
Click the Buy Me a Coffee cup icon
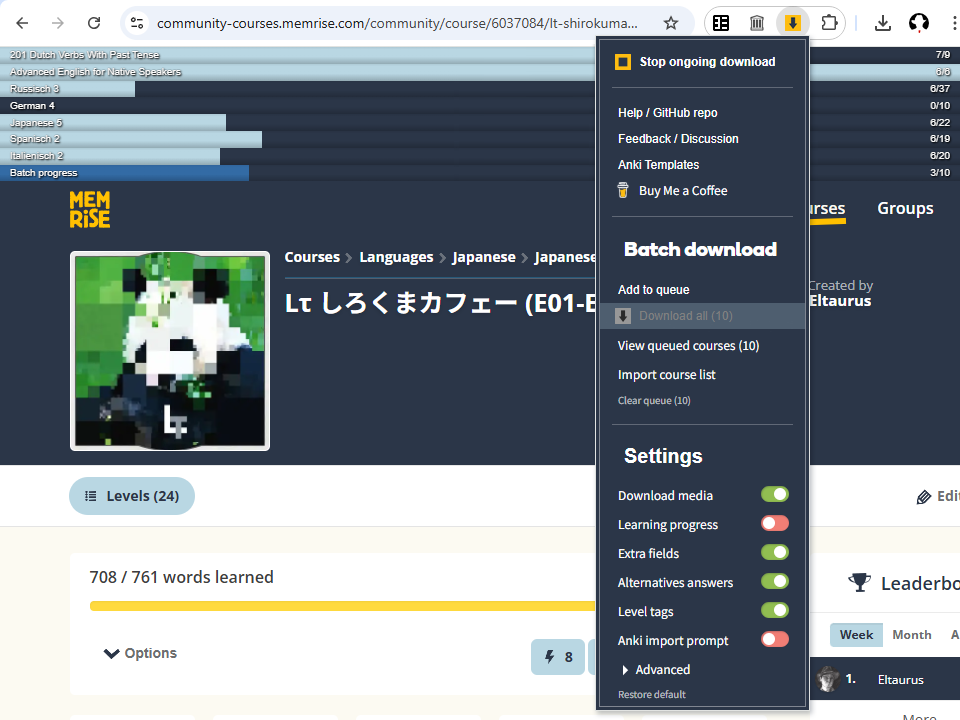click(623, 191)
